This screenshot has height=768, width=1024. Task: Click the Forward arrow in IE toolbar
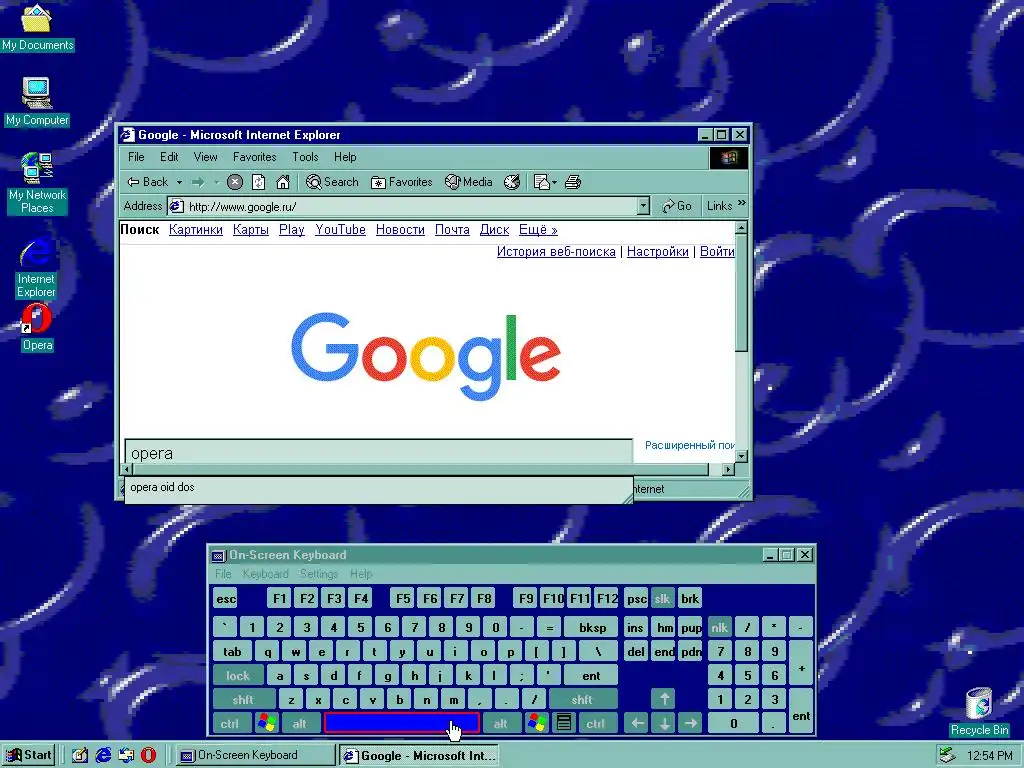tap(198, 182)
